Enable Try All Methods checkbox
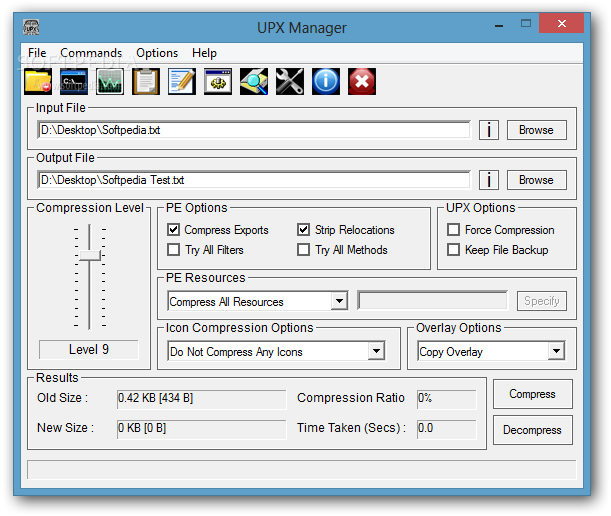611x516 pixels. tap(304, 249)
